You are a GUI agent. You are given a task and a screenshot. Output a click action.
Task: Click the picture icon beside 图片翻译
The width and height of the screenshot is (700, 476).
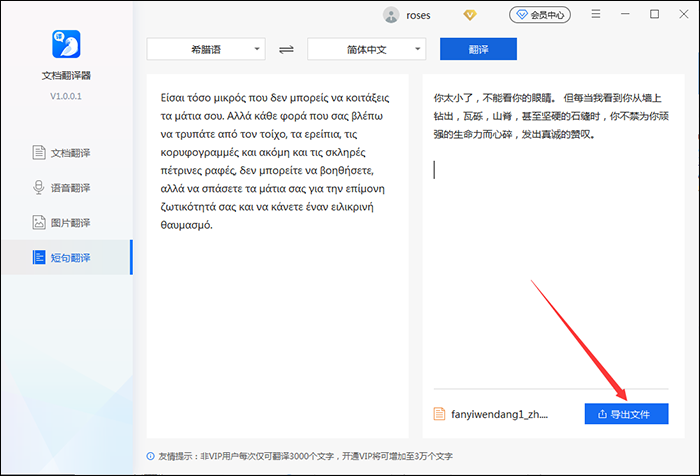pyautogui.click(x=39, y=222)
